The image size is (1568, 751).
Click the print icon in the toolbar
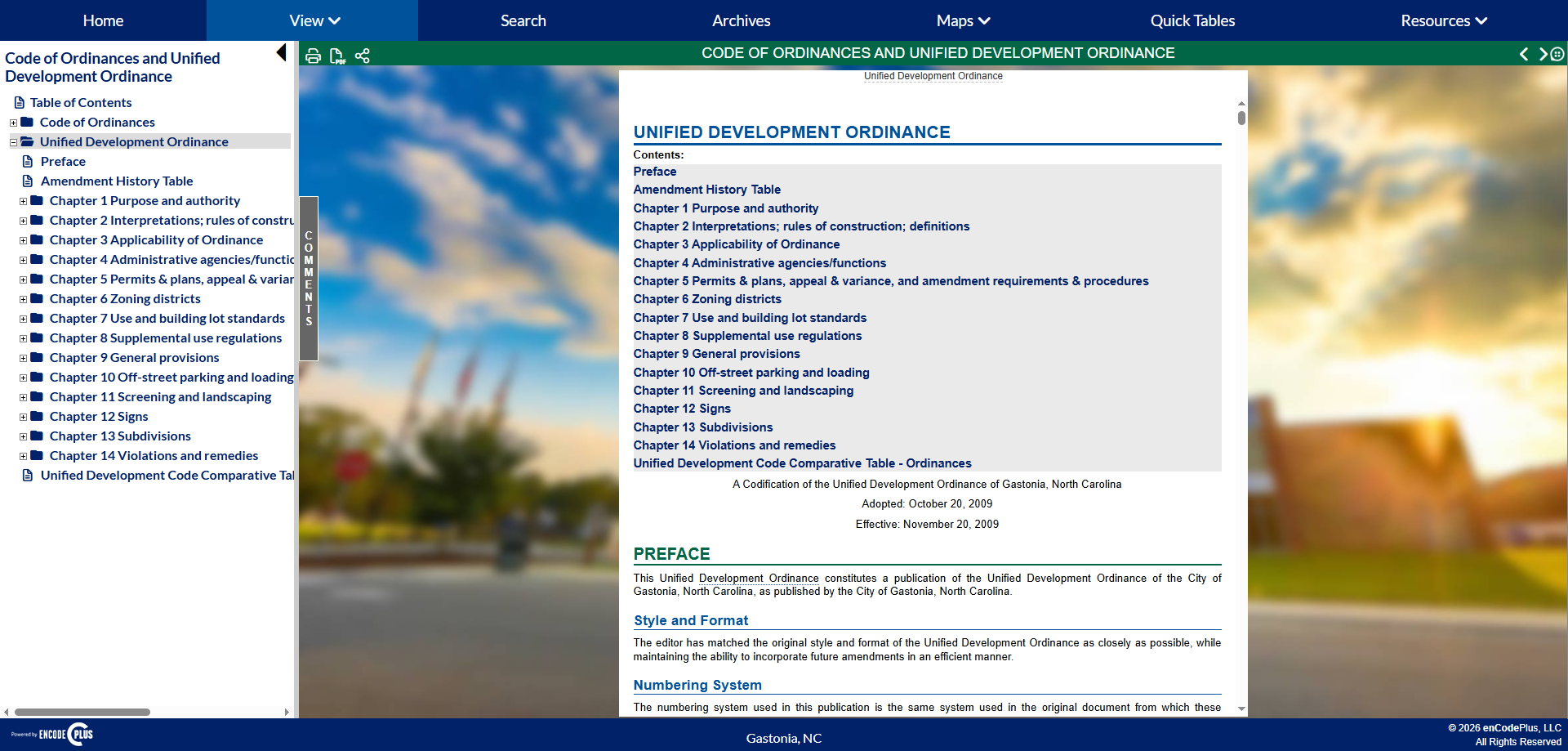(x=313, y=56)
